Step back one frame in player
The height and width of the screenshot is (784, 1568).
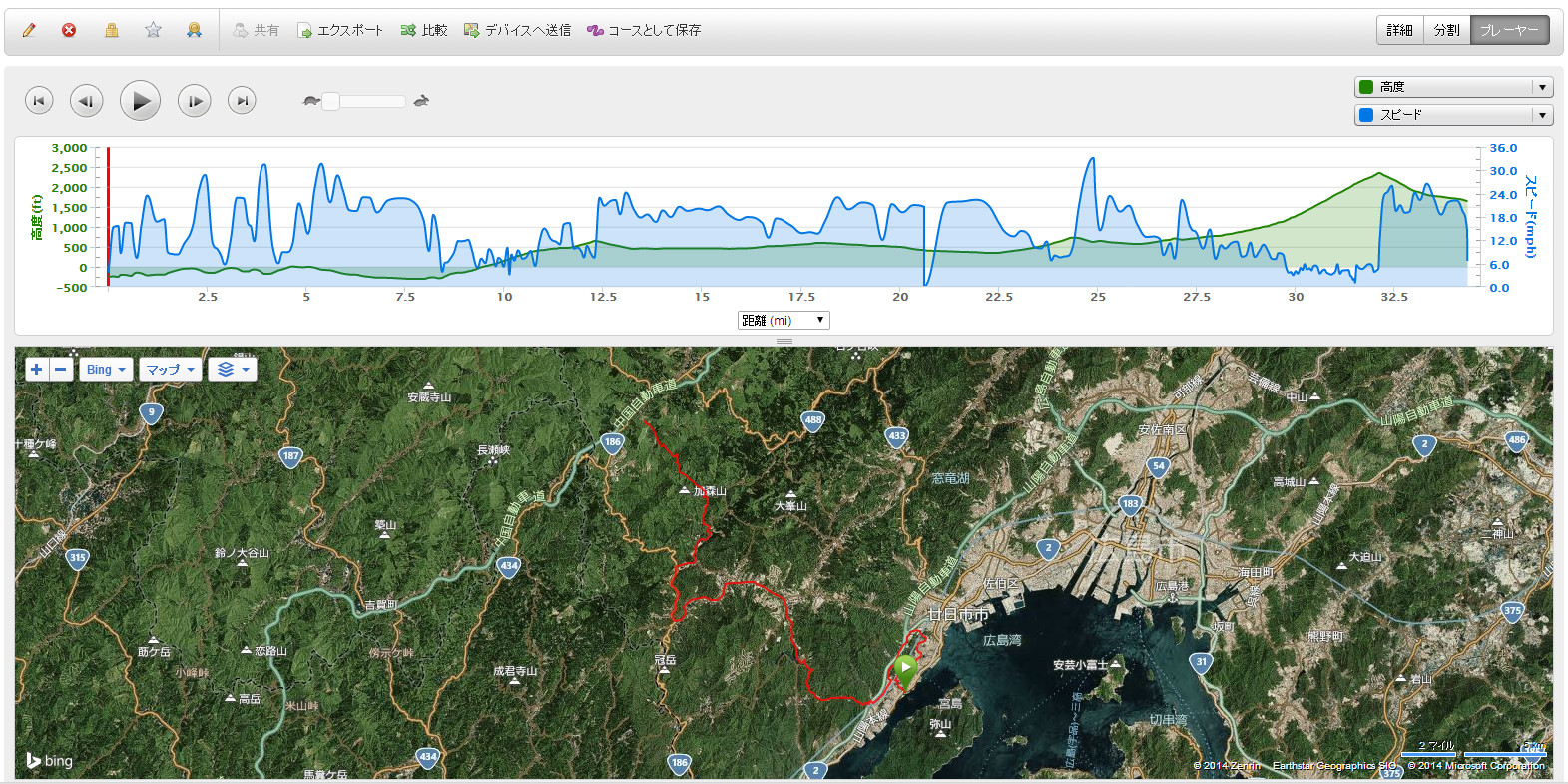(x=87, y=100)
